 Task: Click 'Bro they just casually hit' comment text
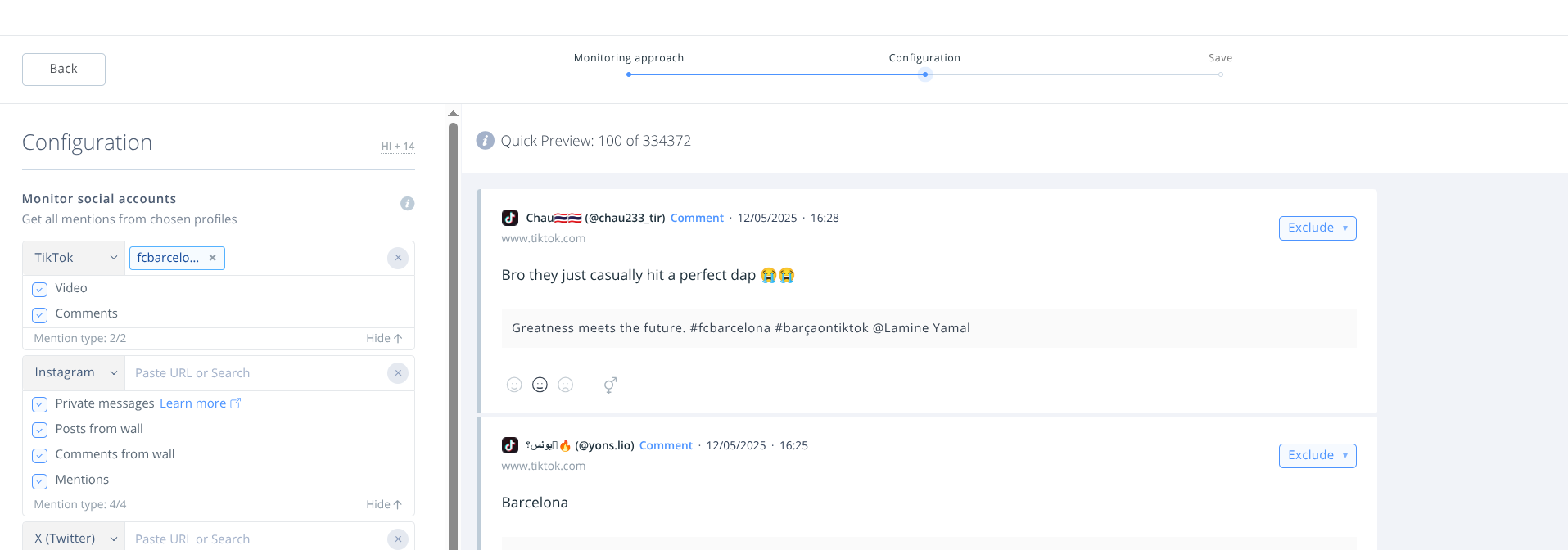tap(648, 275)
